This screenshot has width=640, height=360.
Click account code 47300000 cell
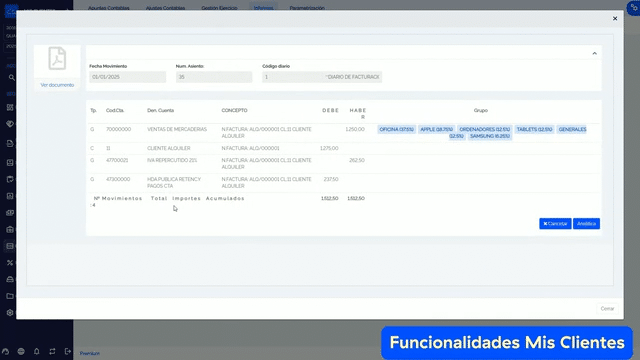(118, 179)
